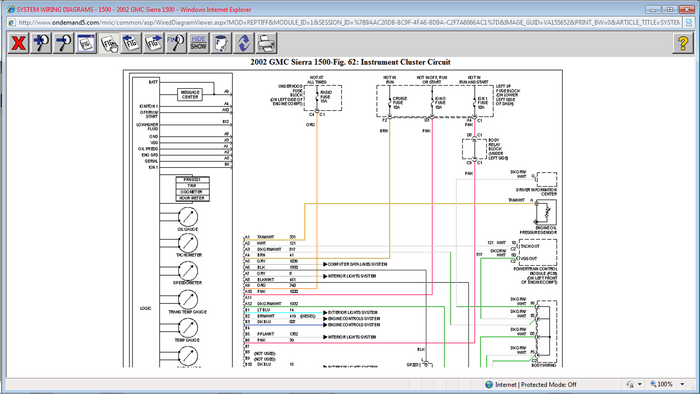Click the red X close-diagram icon
The width and height of the screenshot is (700, 394).
pyautogui.click(x=18, y=43)
